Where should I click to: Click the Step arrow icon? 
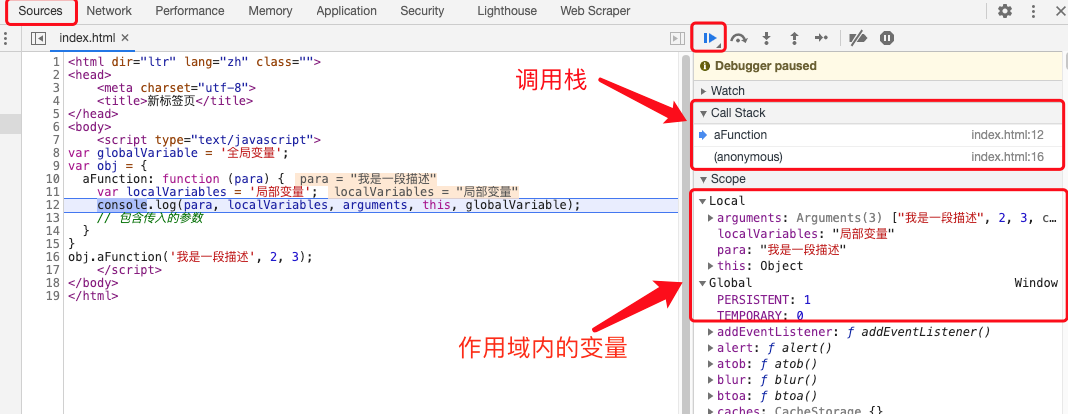click(x=821, y=38)
